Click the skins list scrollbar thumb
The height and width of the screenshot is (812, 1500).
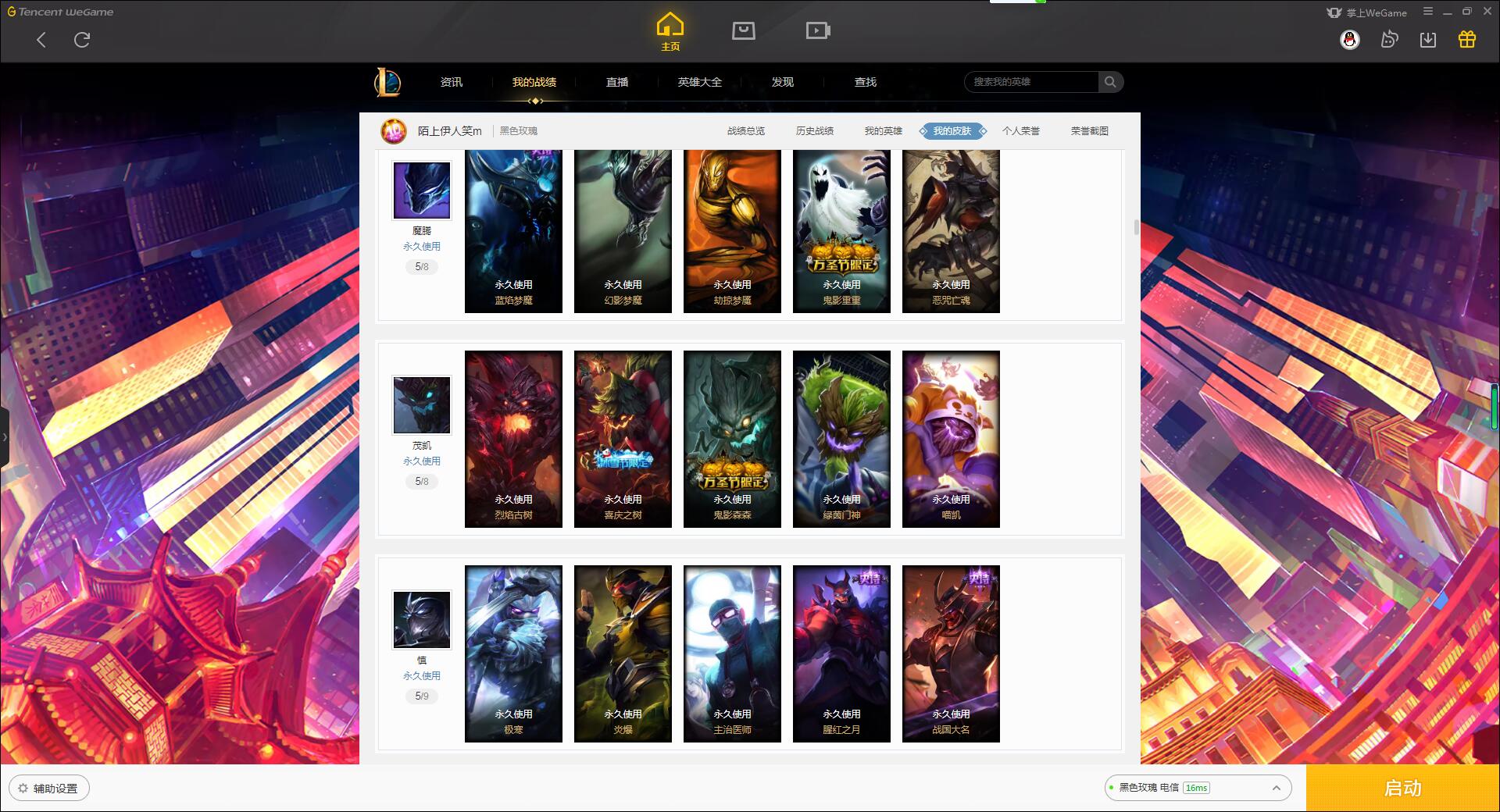point(1136,227)
